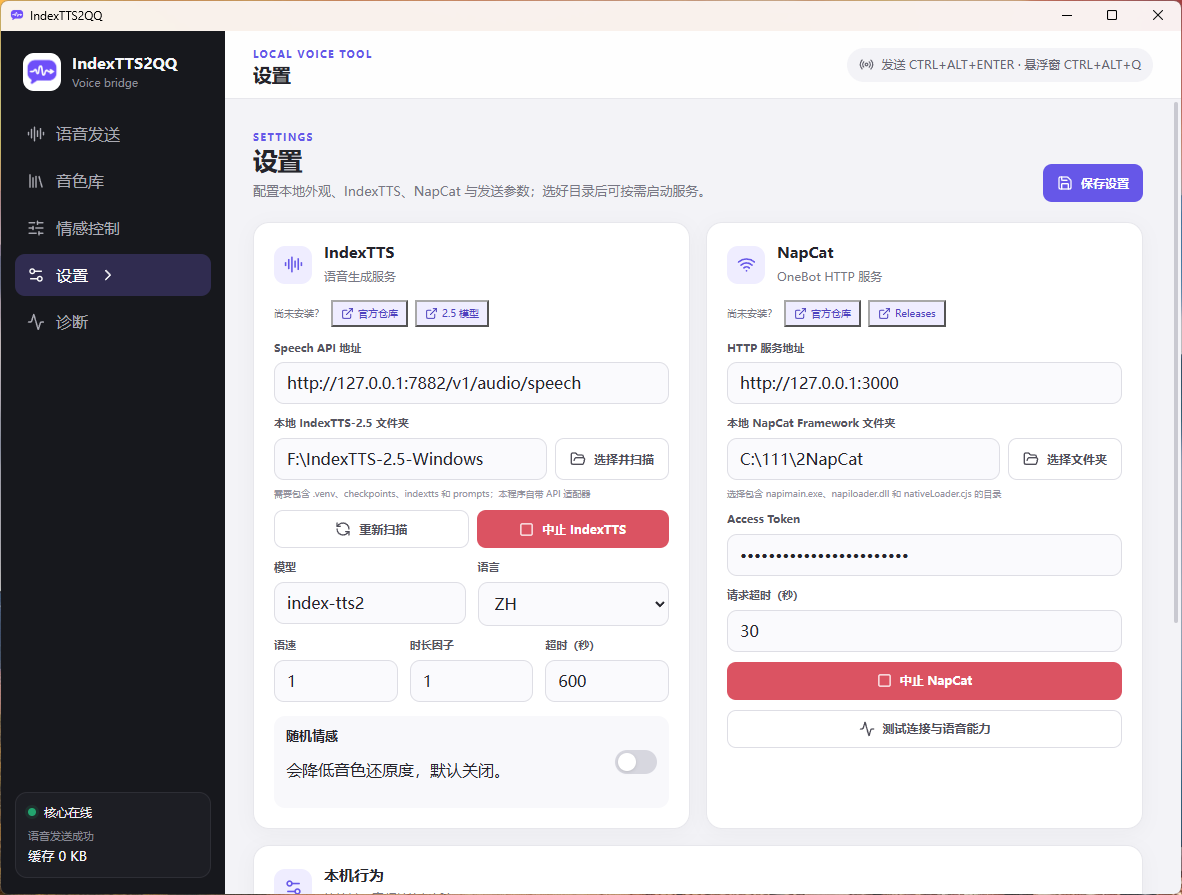Click the IndexTTS2QQ title bar app icon
The image size is (1182, 895).
[x=17, y=15]
